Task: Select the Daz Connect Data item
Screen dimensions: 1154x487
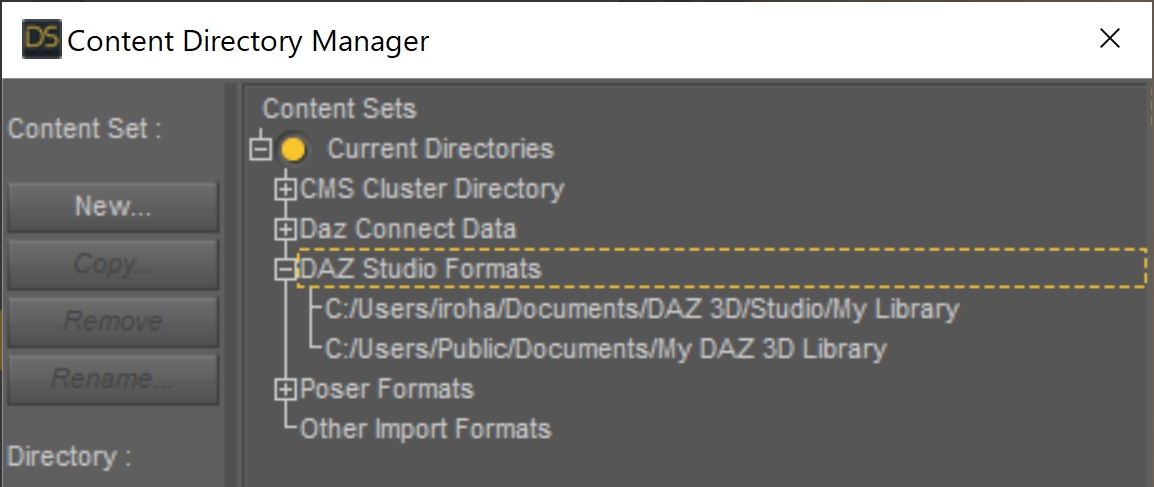Action: 408,229
